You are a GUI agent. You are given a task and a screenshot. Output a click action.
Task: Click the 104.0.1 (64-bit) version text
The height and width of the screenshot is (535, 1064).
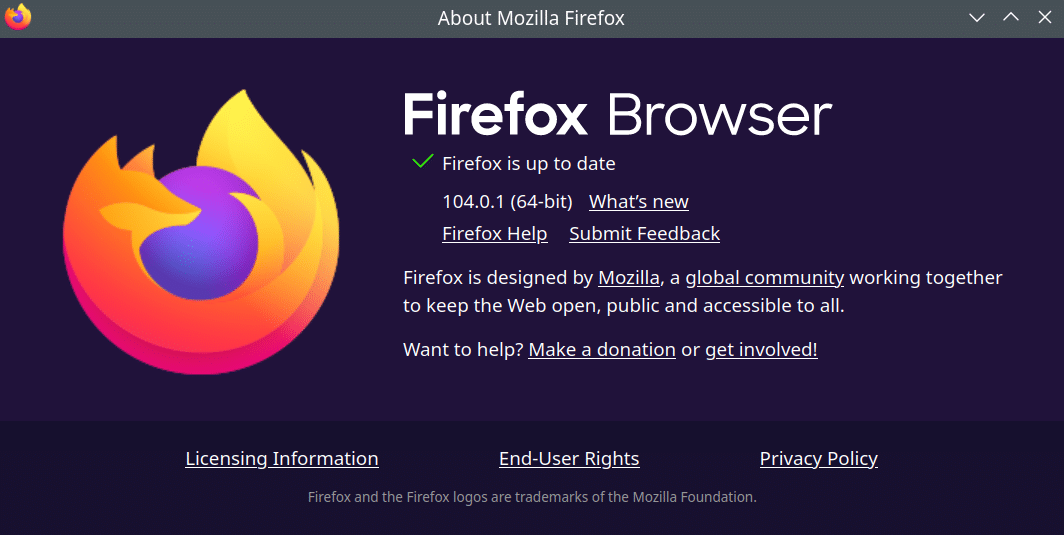[508, 202]
